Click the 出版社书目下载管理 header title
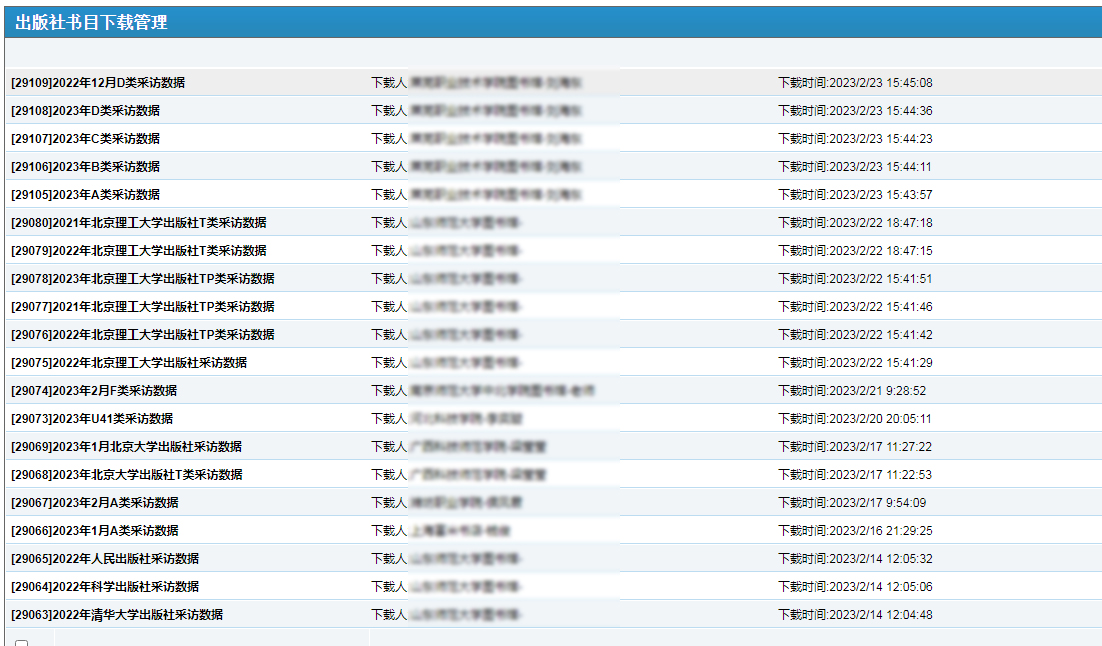This screenshot has height=646, width=1102. click(91, 23)
